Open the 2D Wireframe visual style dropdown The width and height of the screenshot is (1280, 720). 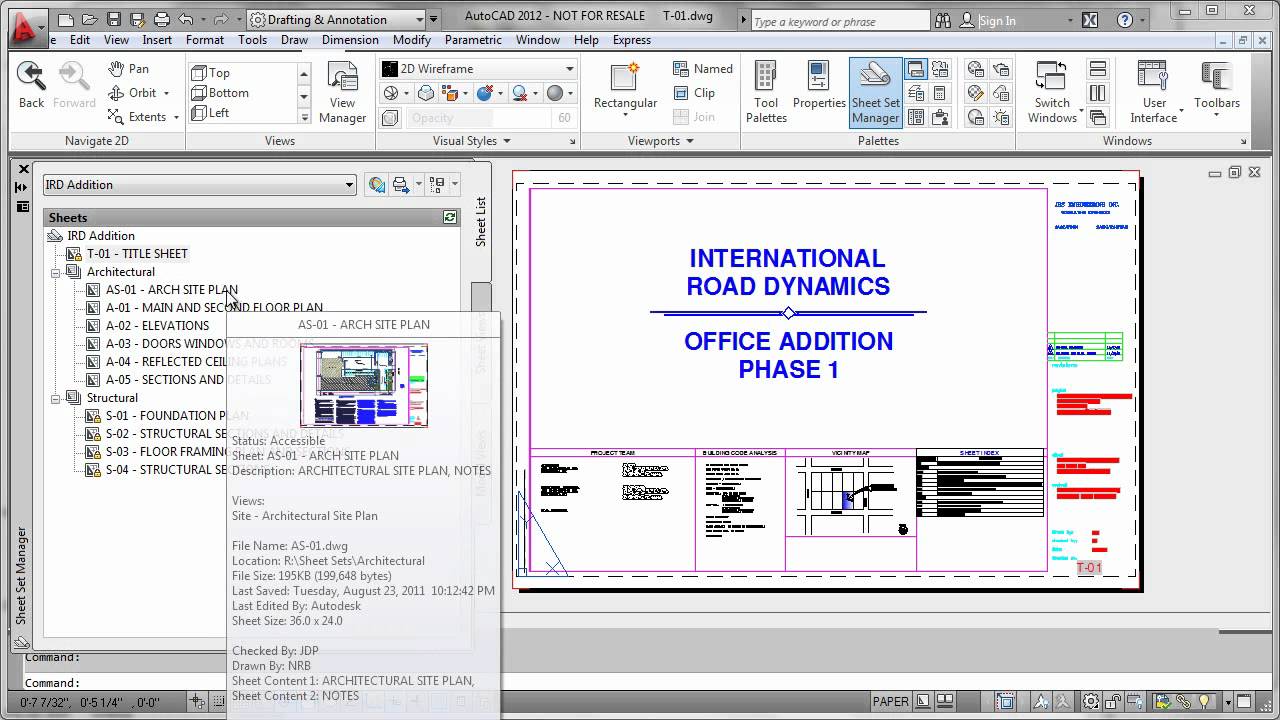478,69
